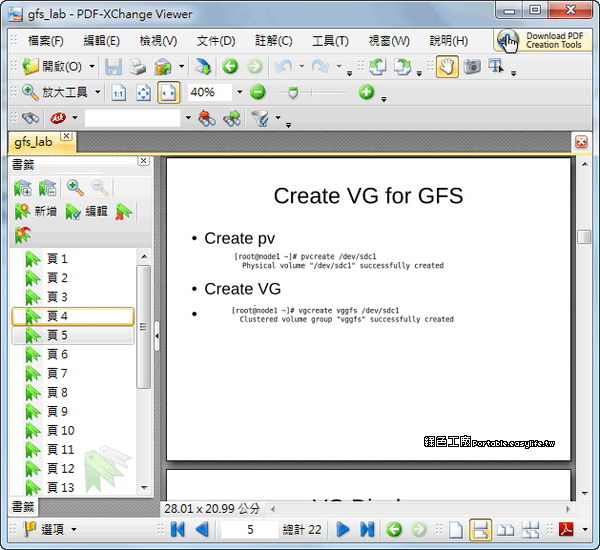Set zoom to actual size 1:1

pos(119,93)
